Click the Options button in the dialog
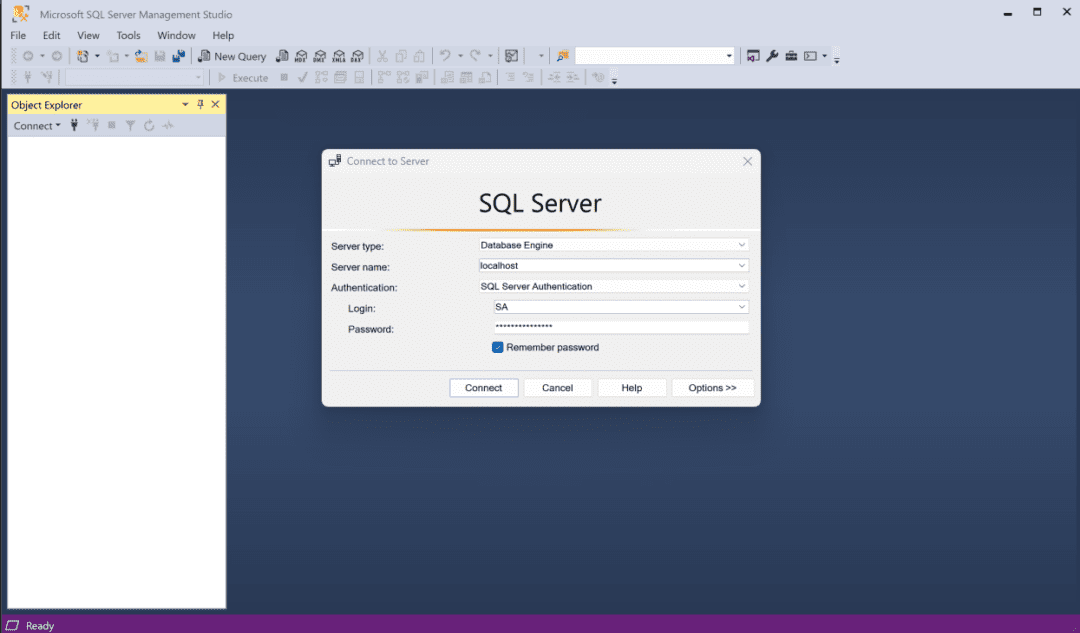1080x633 pixels. point(712,387)
